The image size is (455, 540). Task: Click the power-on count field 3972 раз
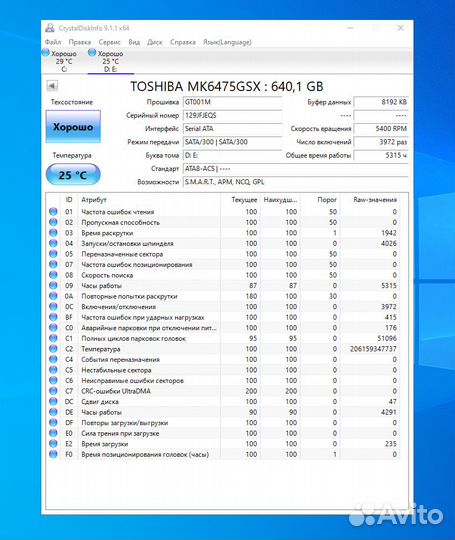tap(381, 142)
